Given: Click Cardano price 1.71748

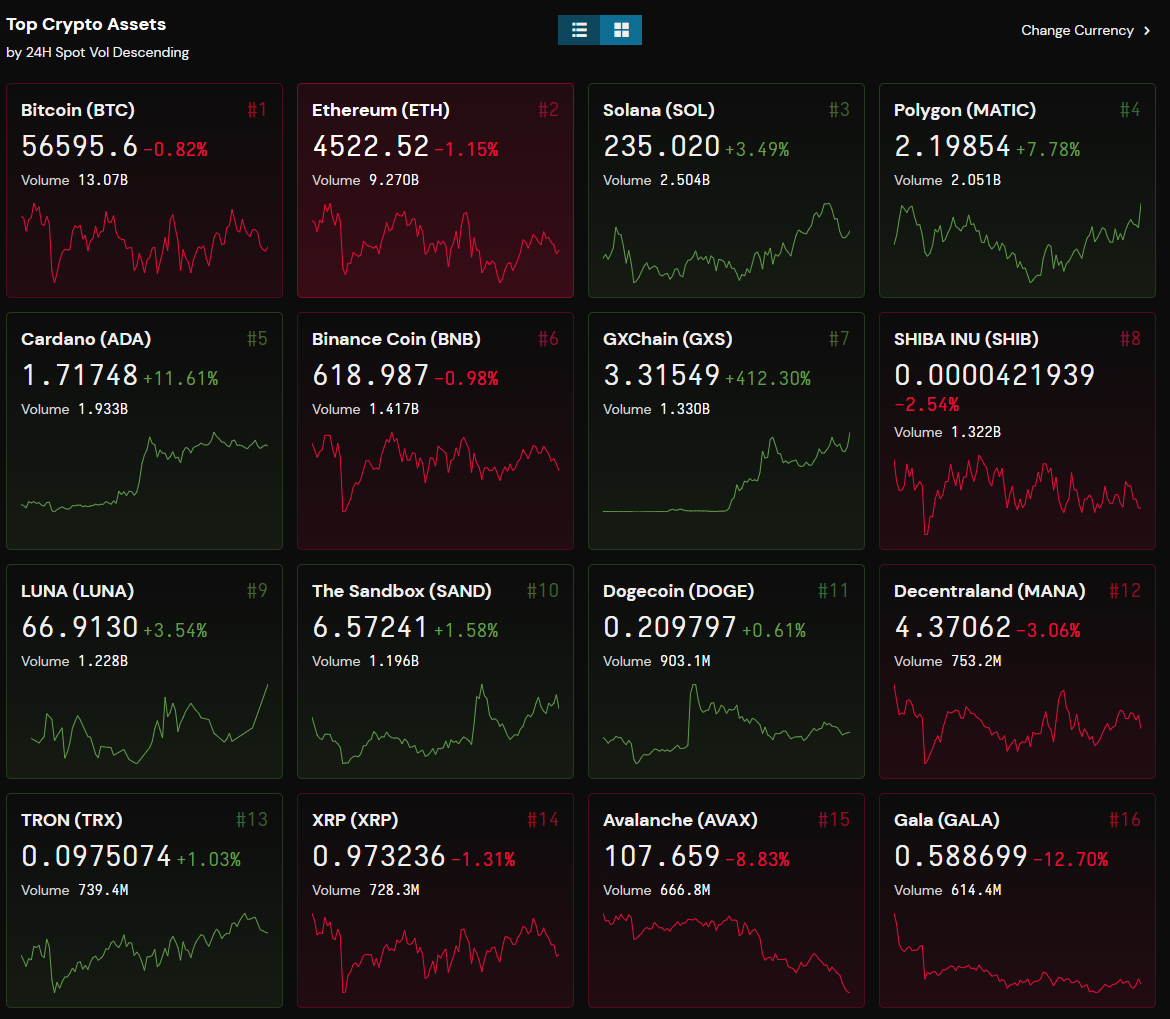Looking at the screenshot, I should coord(80,375).
